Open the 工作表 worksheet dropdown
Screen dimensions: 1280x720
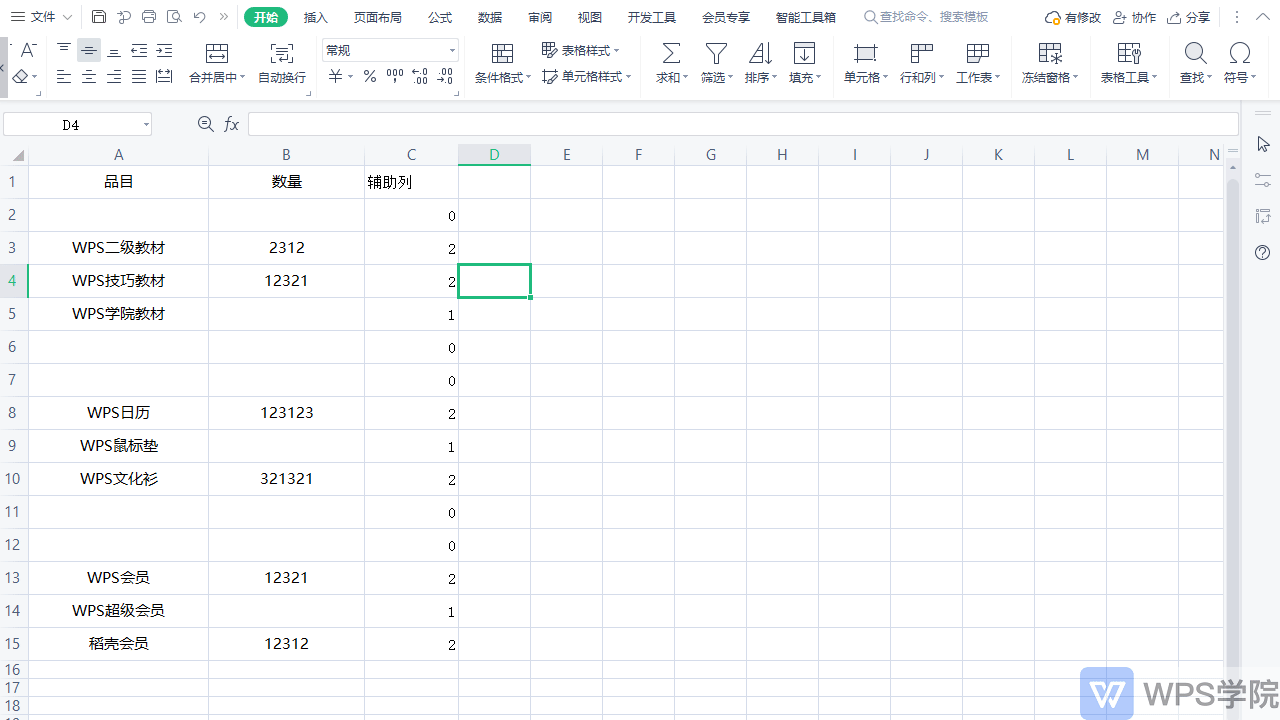tap(978, 64)
